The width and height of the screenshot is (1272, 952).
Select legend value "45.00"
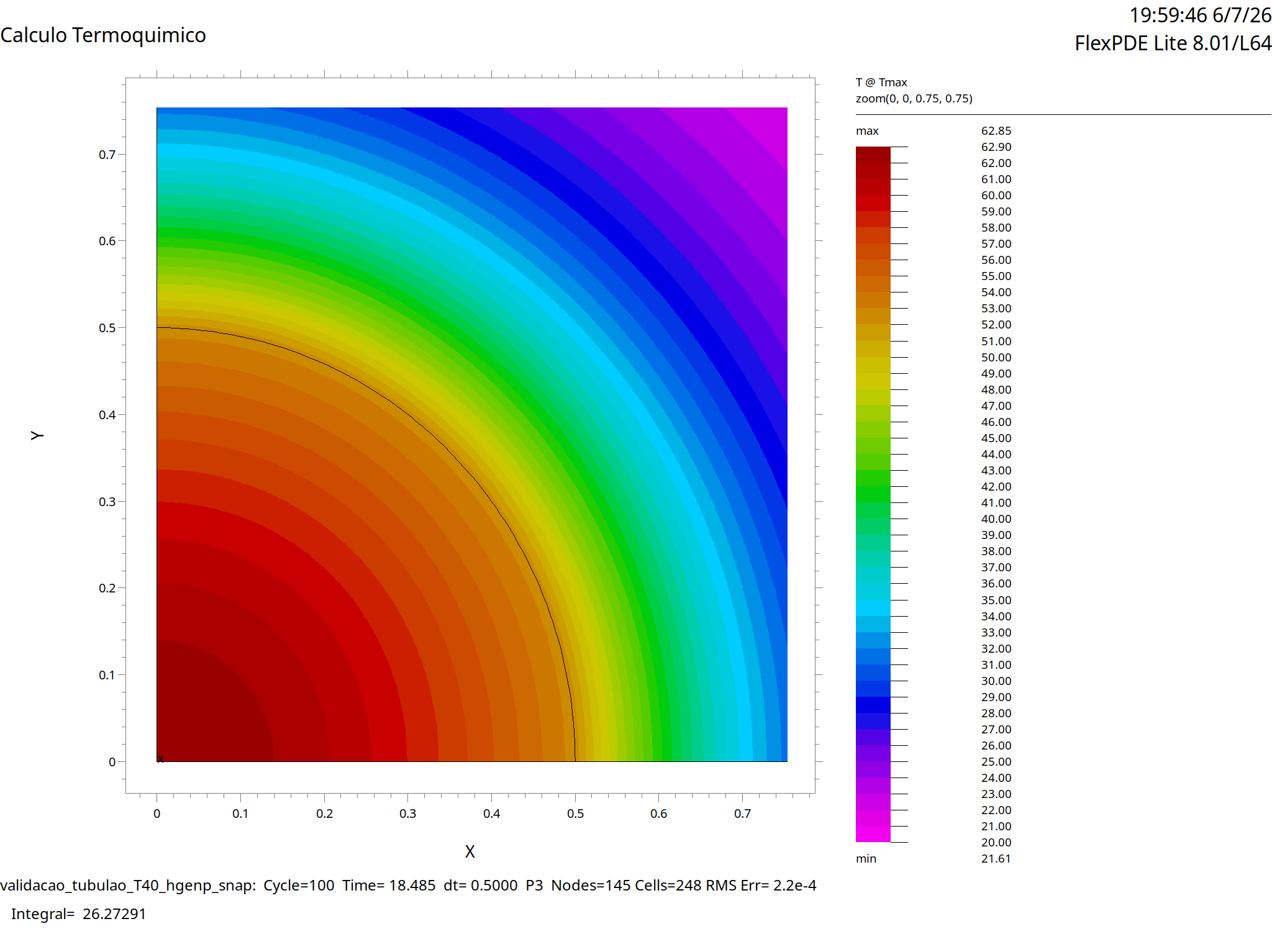996,438
